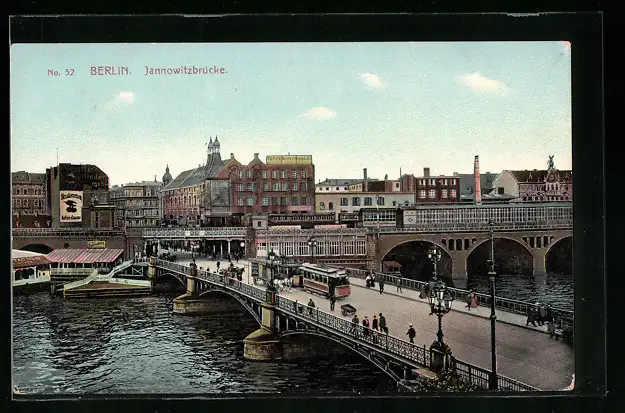Click the Jannowitzbrücke caption text
625x413 pixels.
pos(185,71)
